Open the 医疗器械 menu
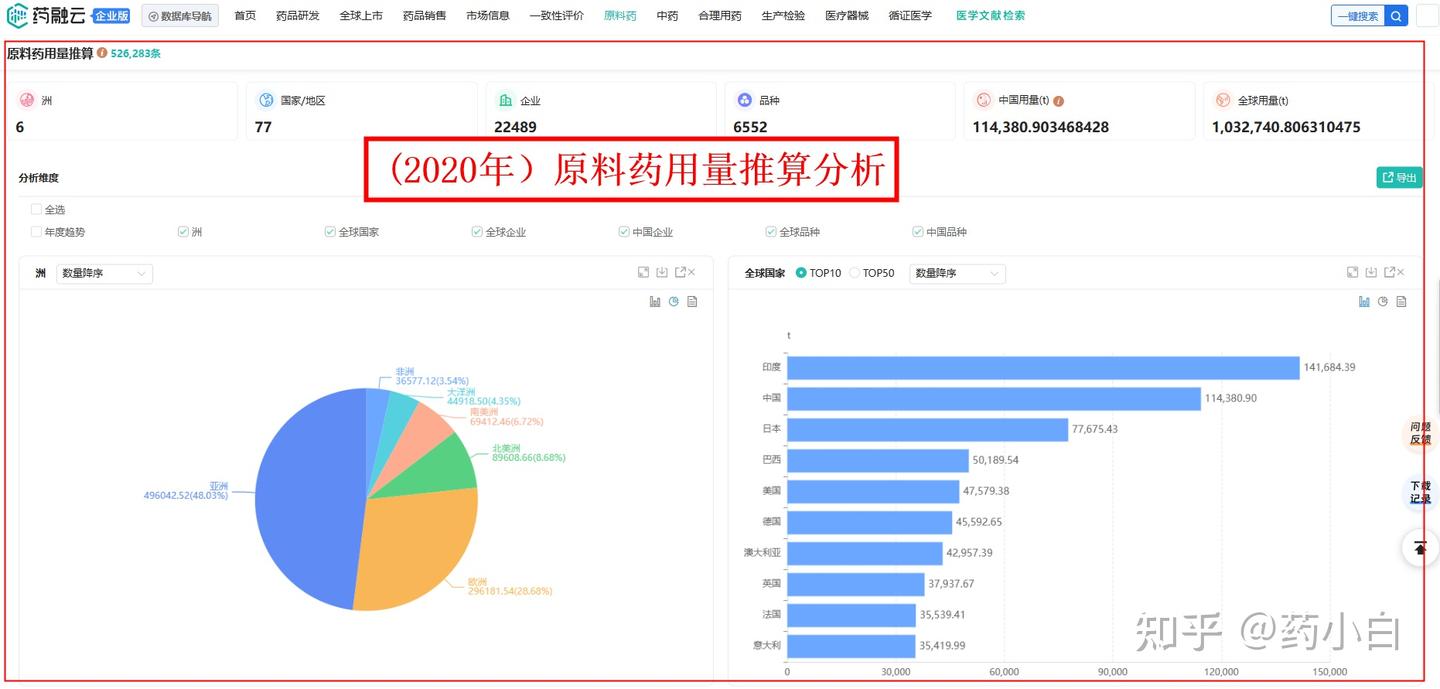This screenshot has height=689, width=1440. click(x=847, y=16)
